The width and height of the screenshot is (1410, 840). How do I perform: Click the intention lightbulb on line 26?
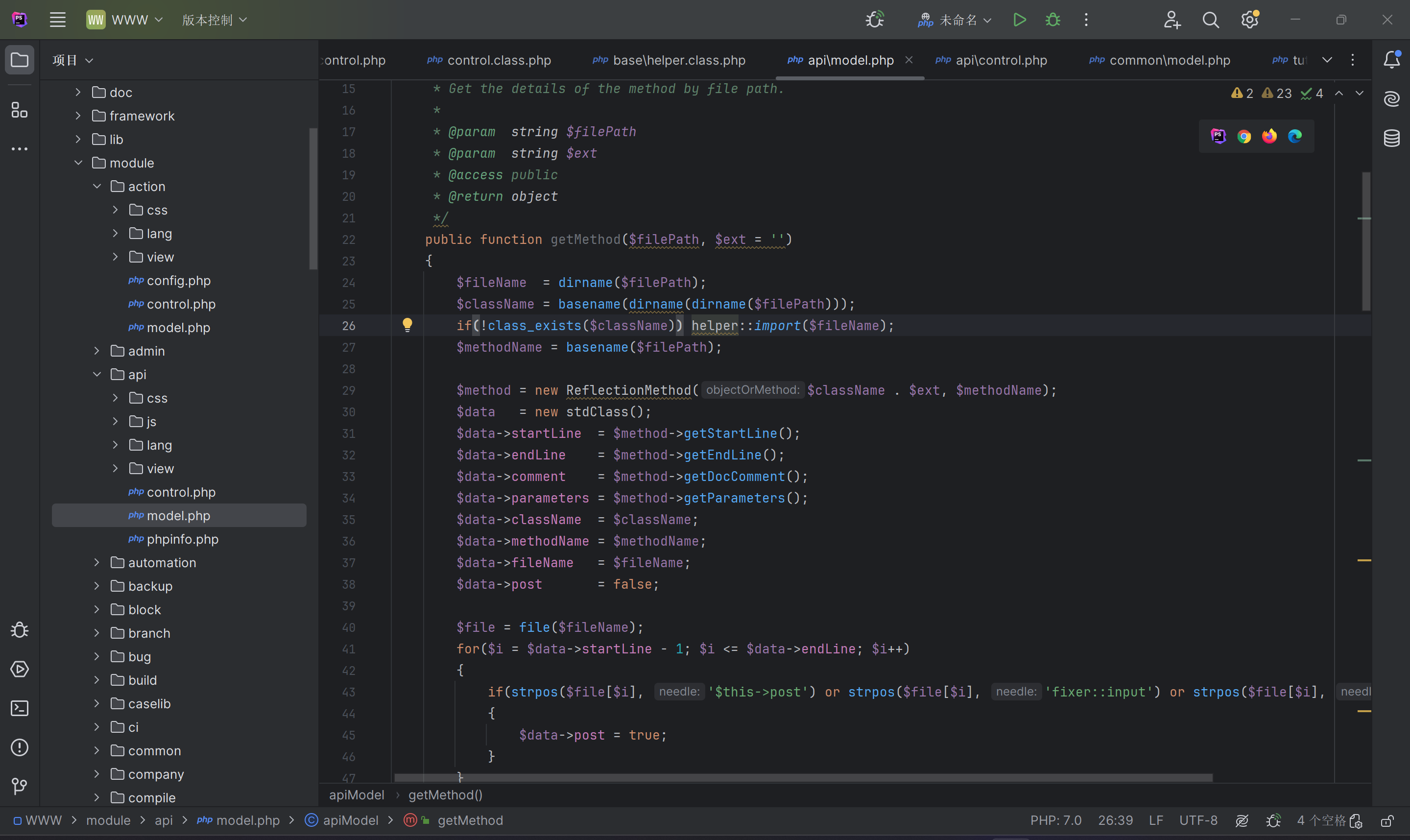(x=407, y=325)
